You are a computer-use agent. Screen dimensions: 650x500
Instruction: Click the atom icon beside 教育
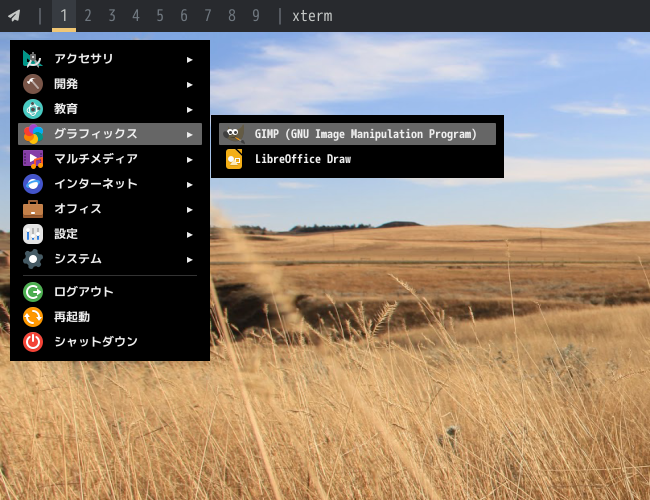(x=33, y=109)
